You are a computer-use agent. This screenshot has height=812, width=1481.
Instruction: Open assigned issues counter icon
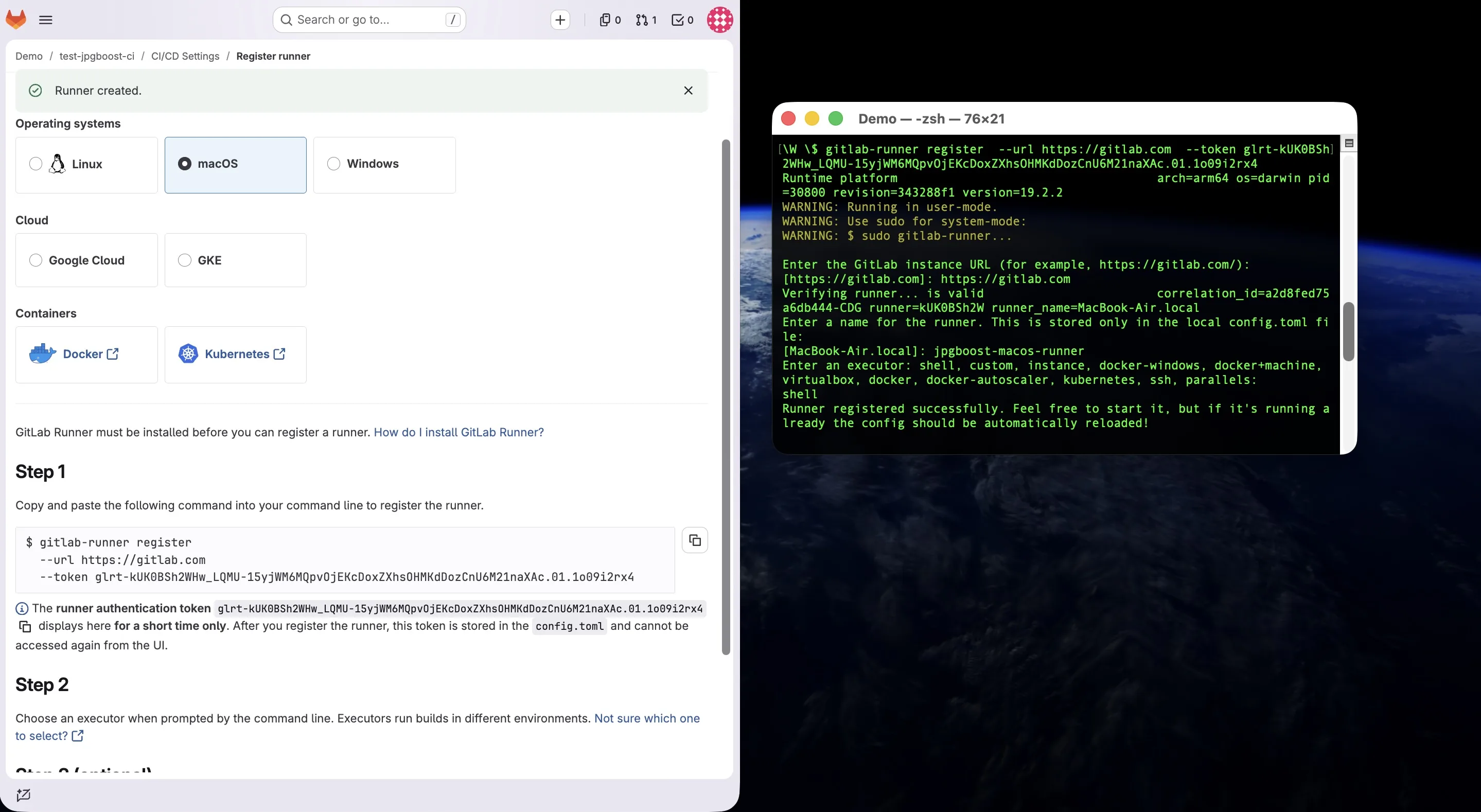(x=610, y=20)
